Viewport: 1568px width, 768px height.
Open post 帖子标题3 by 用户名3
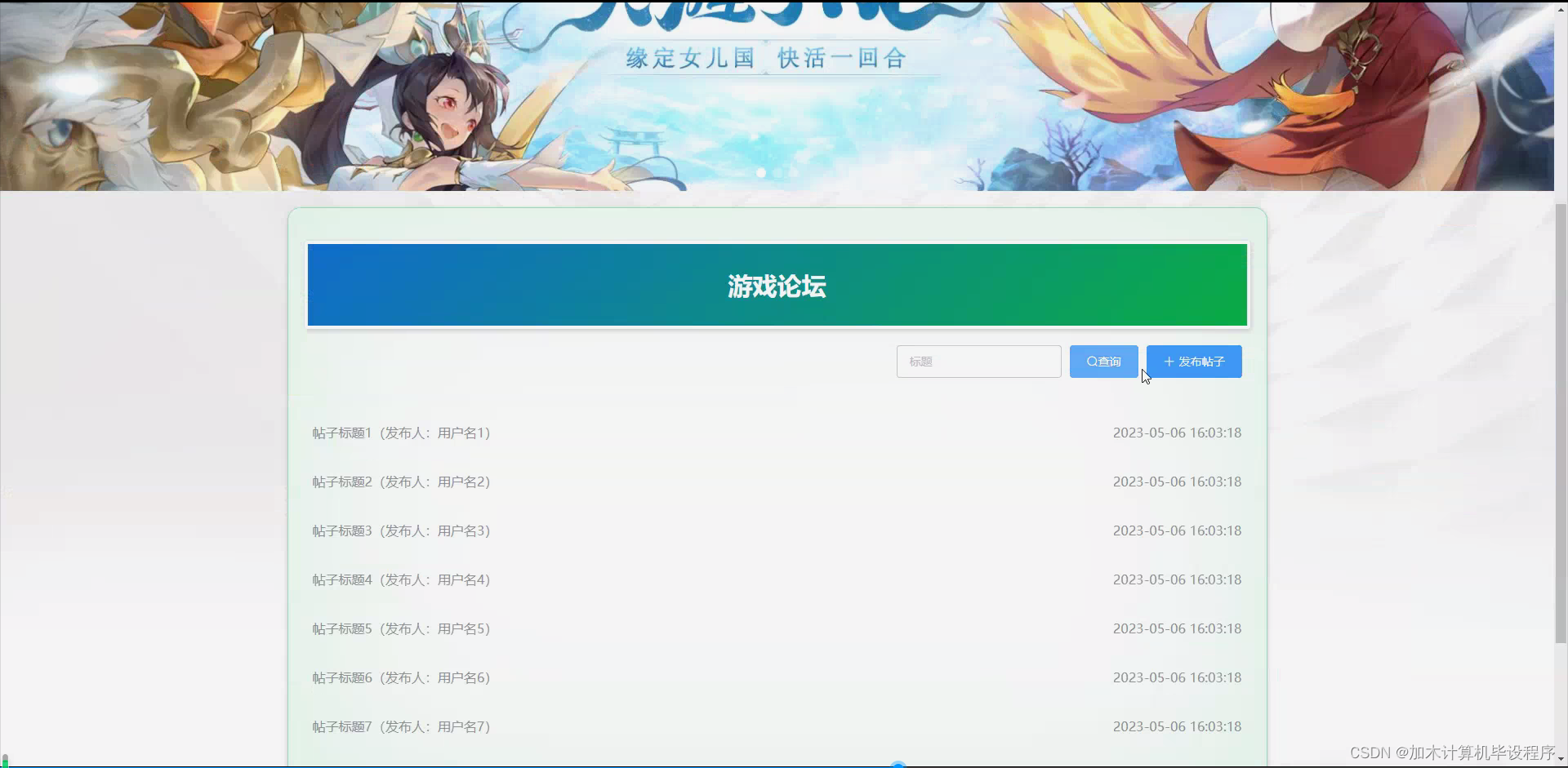400,530
